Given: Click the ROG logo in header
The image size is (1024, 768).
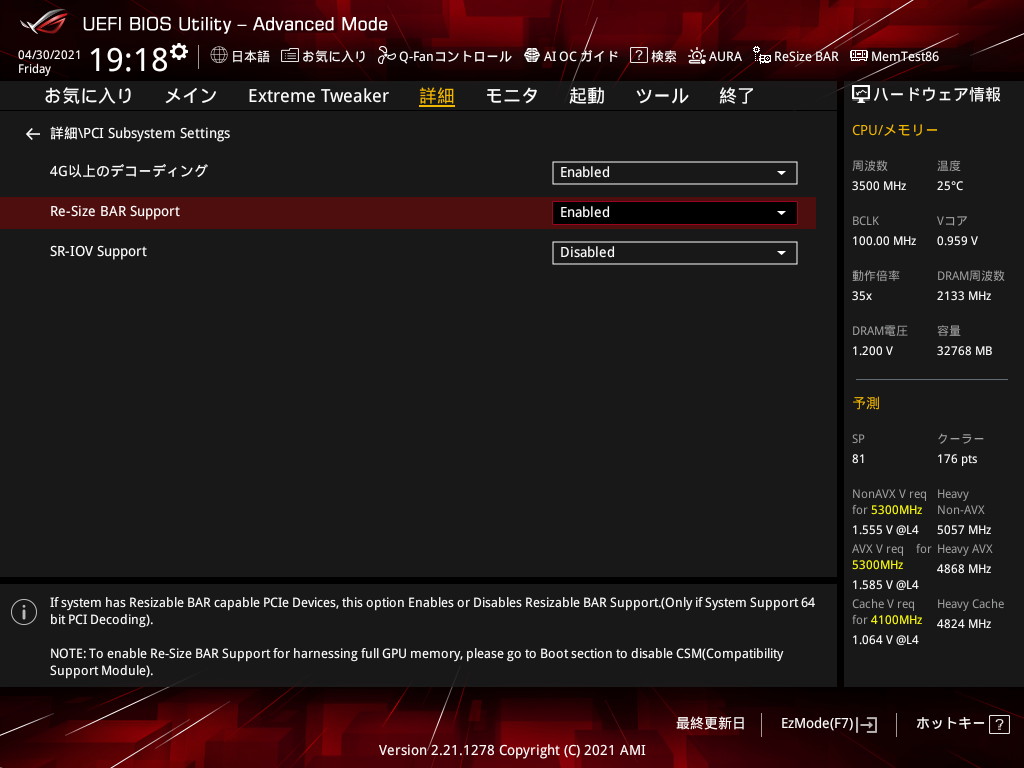Looking at the screenshot, I should (44, 22).
